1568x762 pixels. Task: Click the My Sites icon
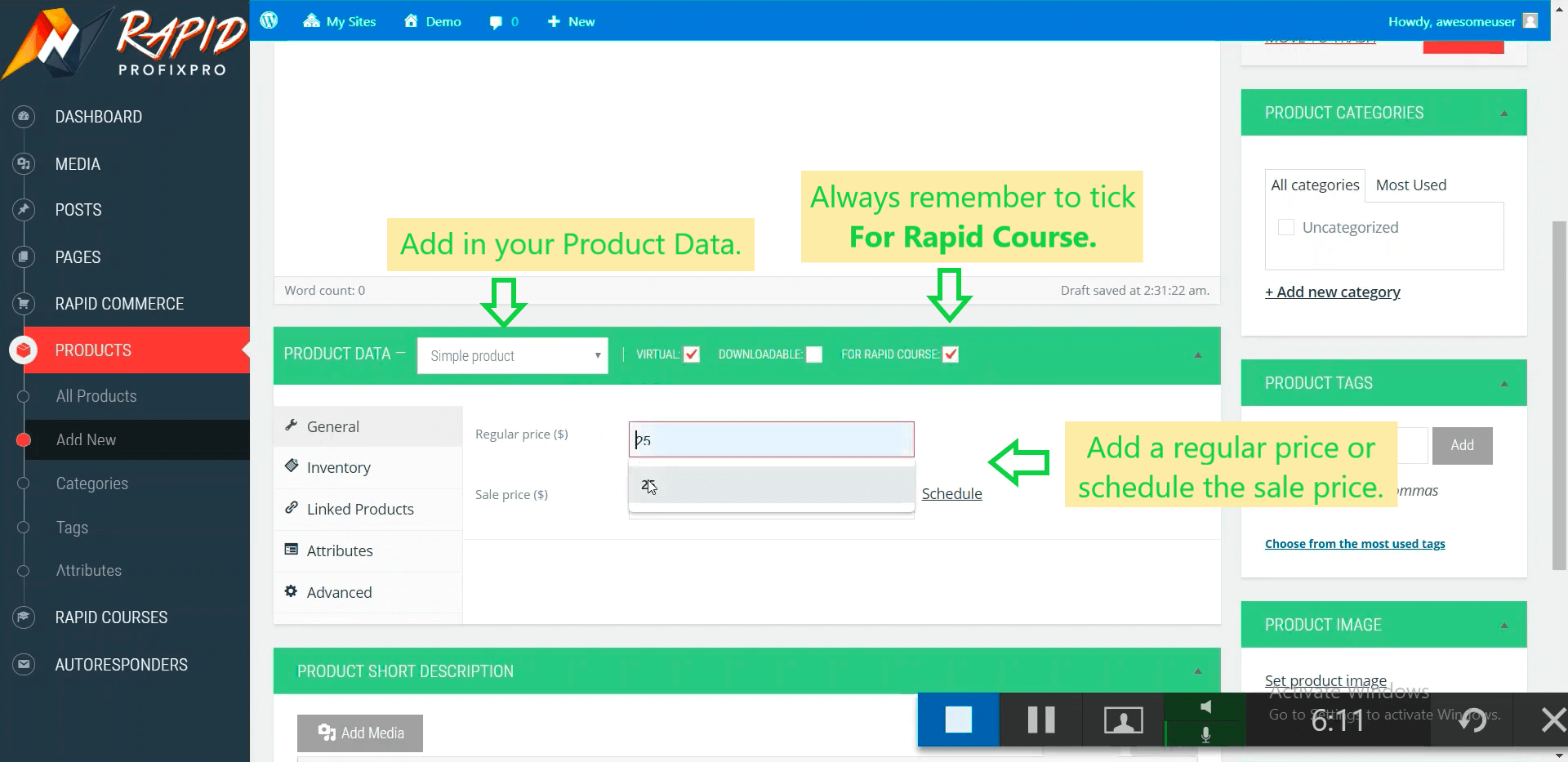[x=311, y=21]
